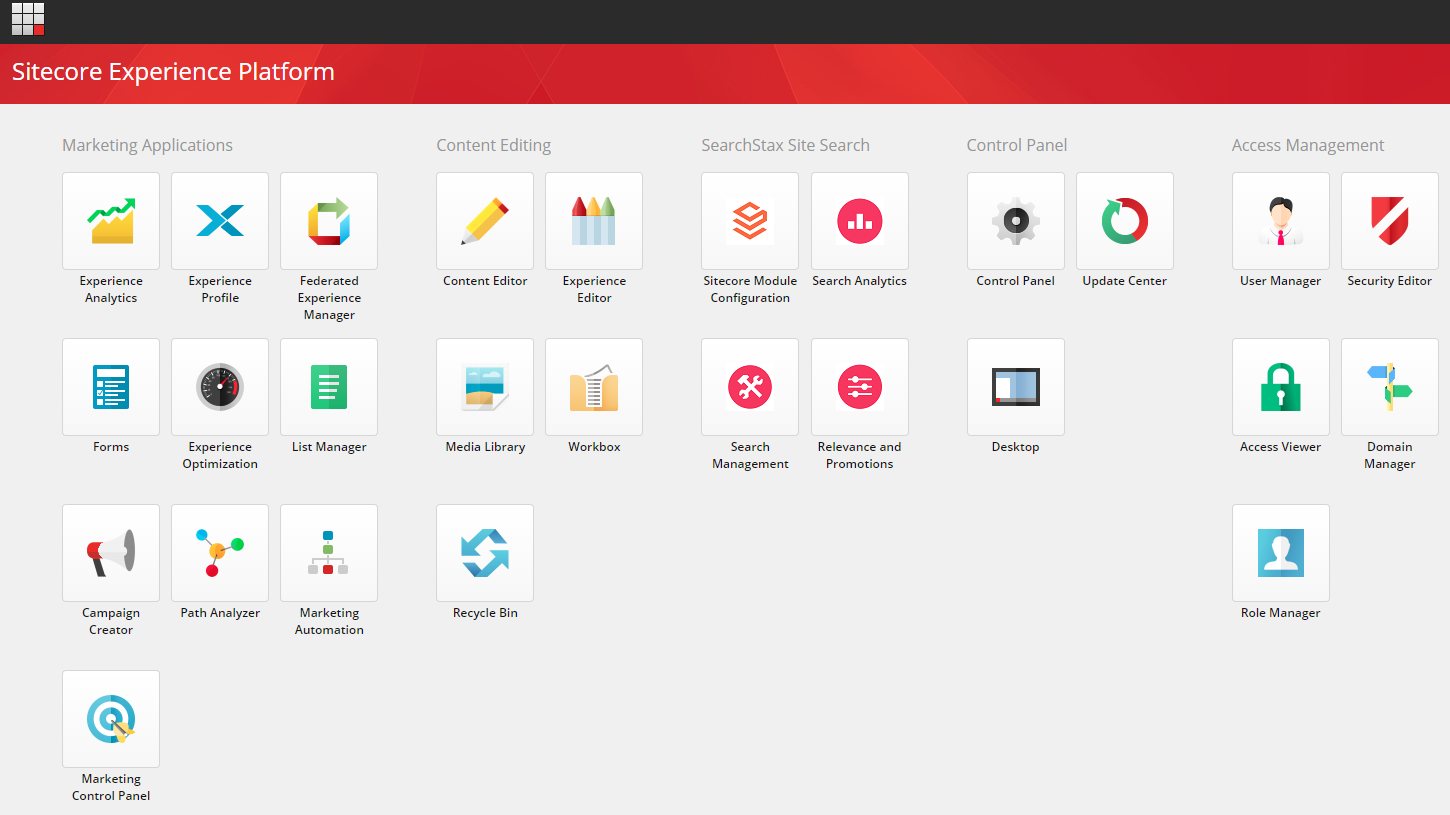Open the Experience Editor crayons icon

(x=593, y=220)
